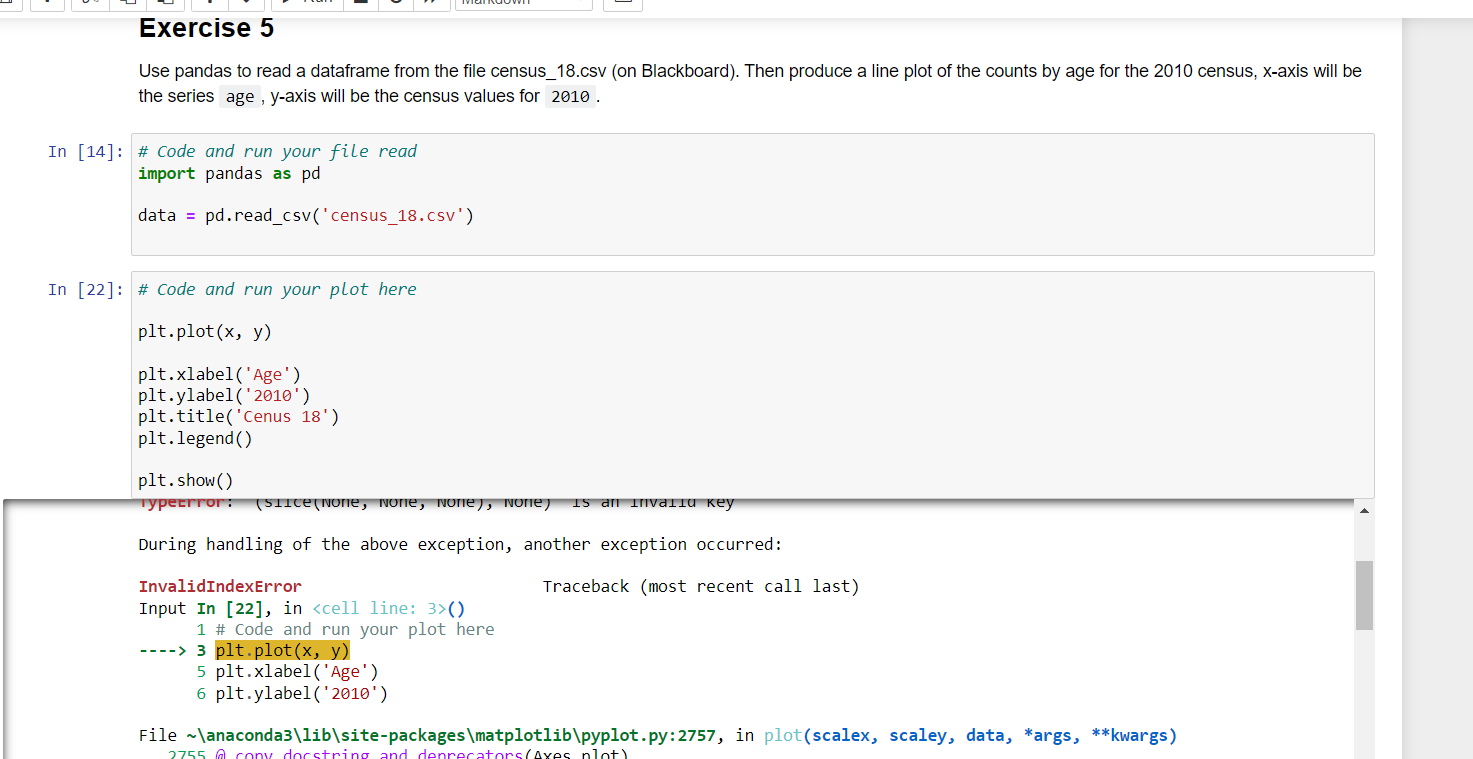Screen dimensions: 1473x759
Task: Click the scroll-up arrow on output pane
Action: point(1363,510)
